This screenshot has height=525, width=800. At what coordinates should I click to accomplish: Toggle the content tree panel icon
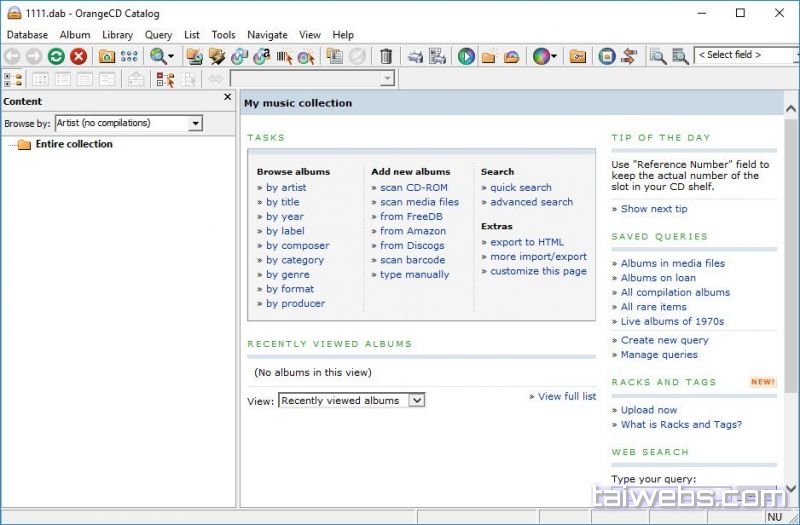point(13,79)
